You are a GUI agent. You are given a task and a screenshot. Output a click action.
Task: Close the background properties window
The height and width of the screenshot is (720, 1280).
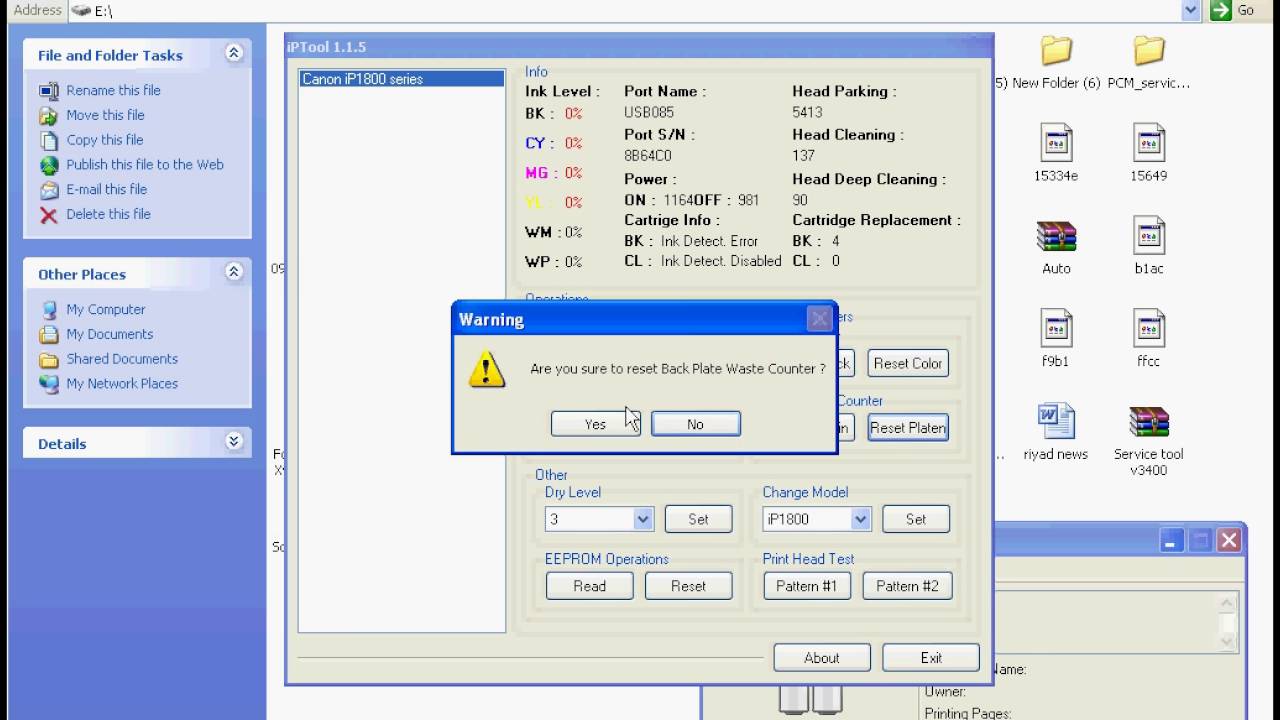pos(1229,541)
